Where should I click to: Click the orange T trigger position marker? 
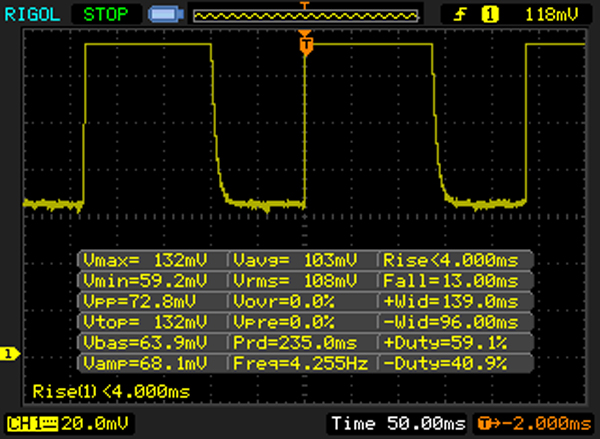[x=305, y=44]
